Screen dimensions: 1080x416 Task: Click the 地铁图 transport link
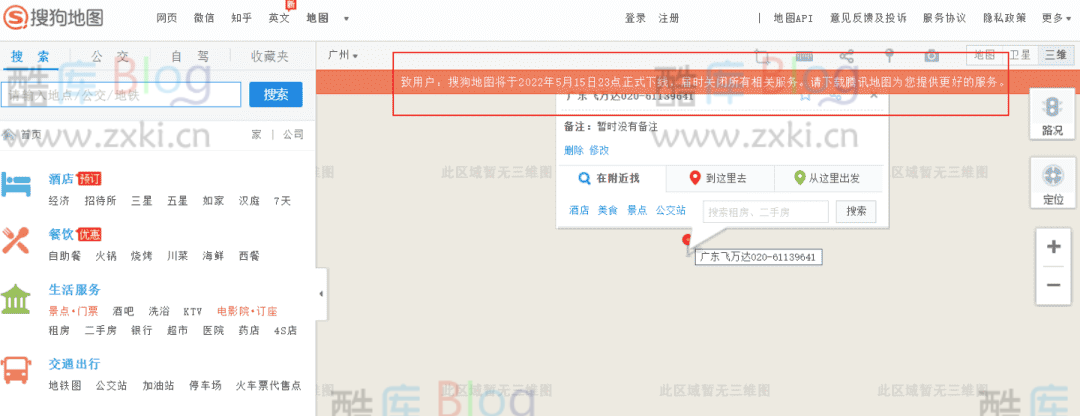(65, 386)
